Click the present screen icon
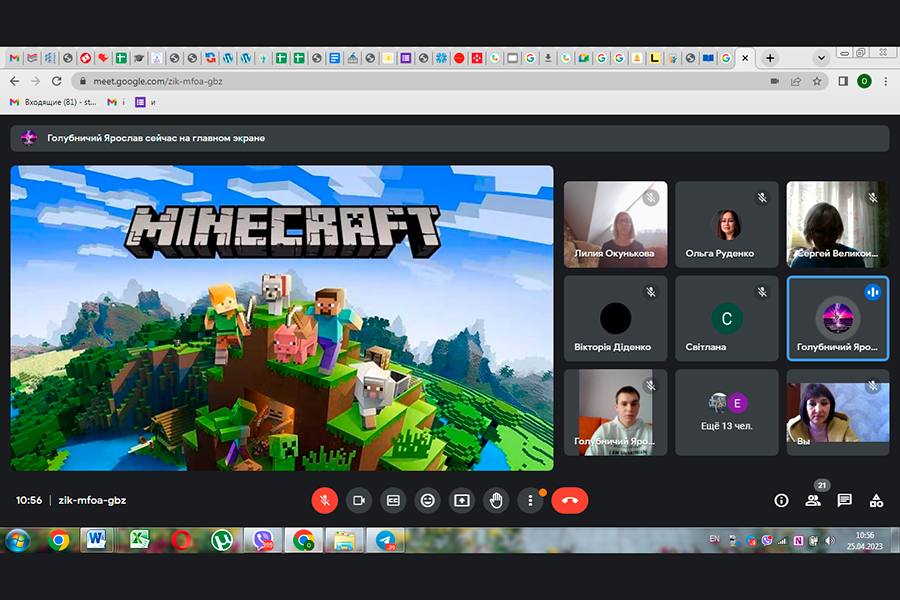 pyautogui.click(x=462, y=500)
